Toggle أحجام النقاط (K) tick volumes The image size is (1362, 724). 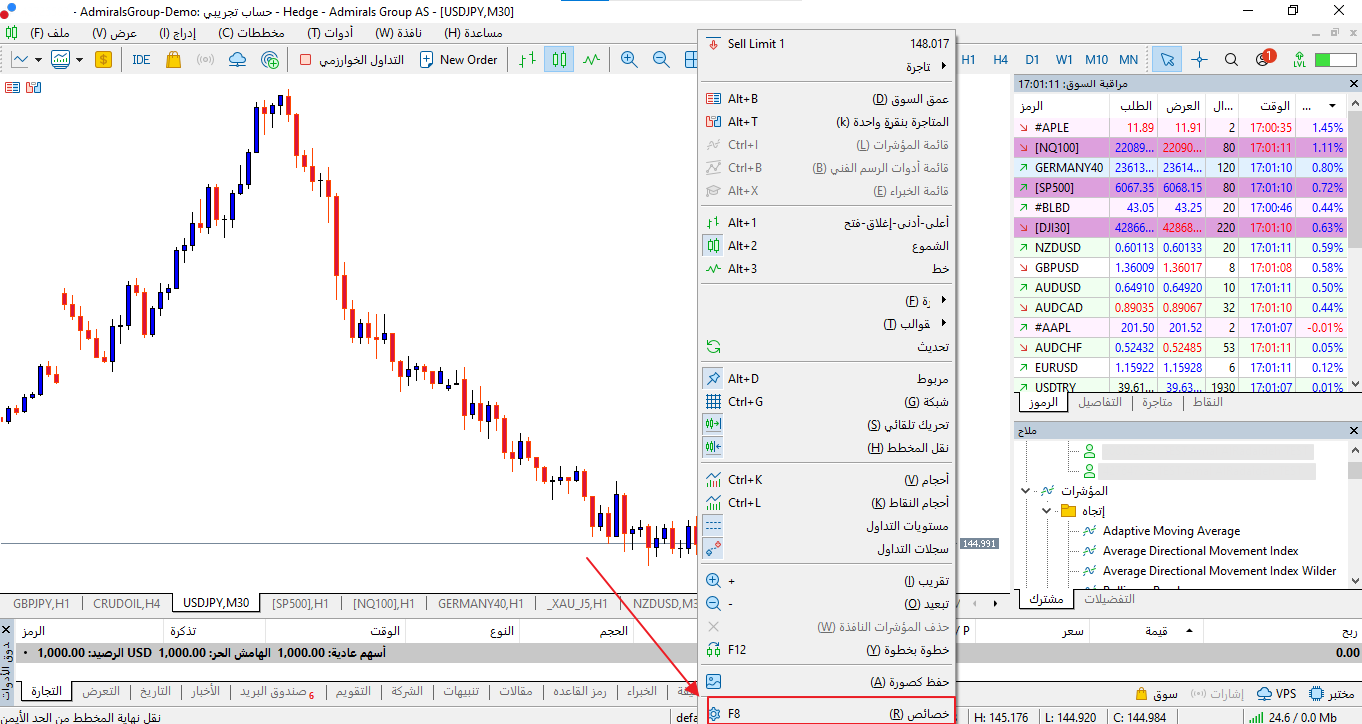coord(828,503)
